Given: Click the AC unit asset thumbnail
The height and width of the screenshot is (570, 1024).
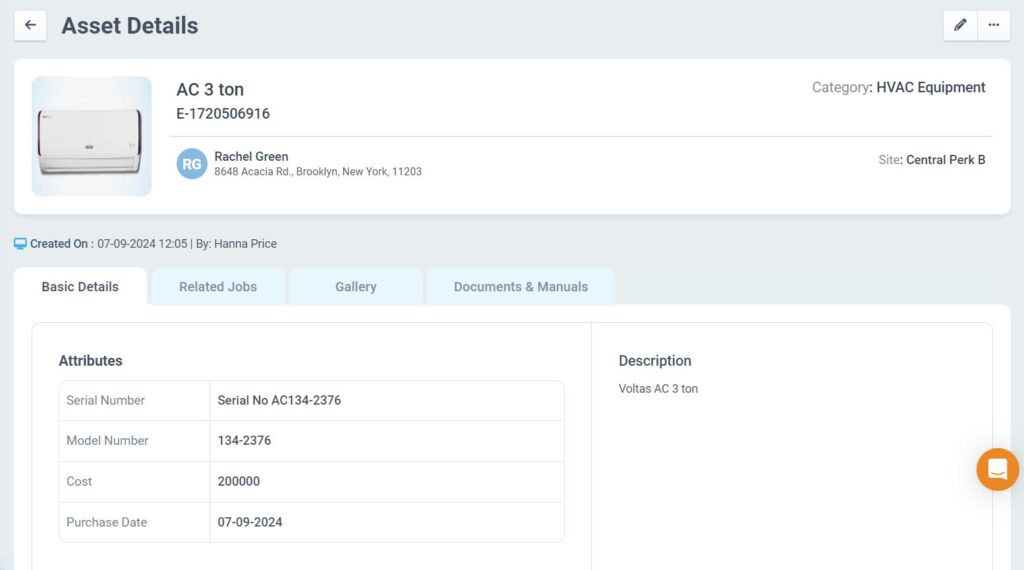Looking at the screenshot, I should [x=92, y=136].
